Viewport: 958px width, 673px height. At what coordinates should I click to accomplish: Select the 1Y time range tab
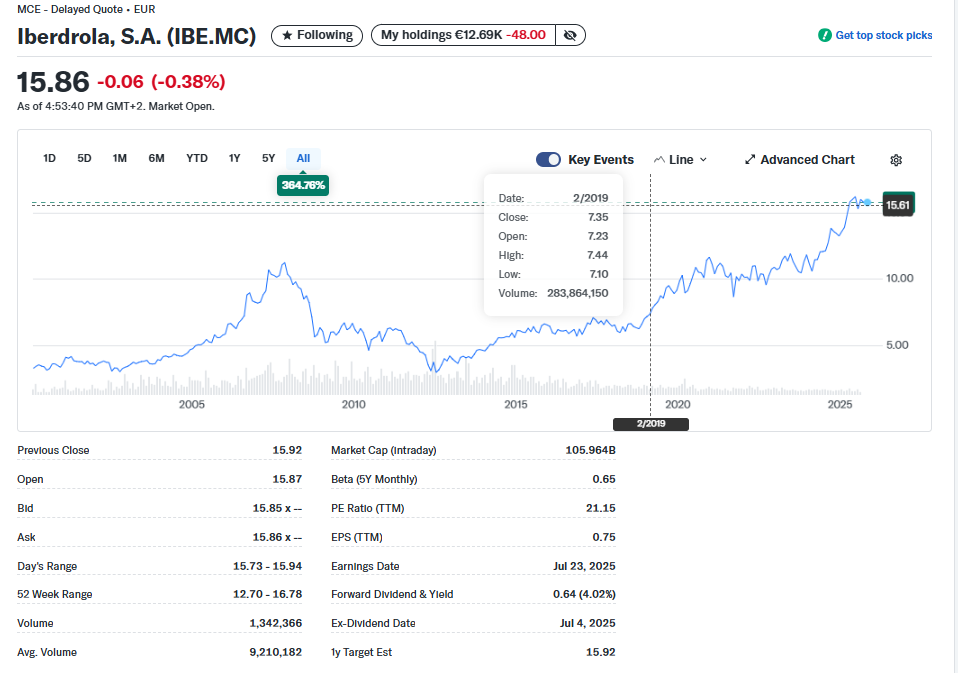pyautogui.click(x=235, y=159)
